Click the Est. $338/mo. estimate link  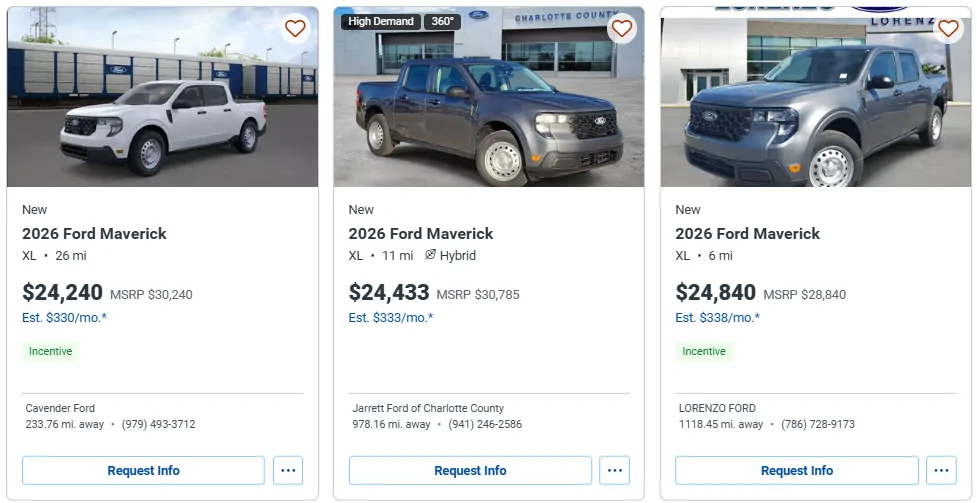(x=717, y=318)
